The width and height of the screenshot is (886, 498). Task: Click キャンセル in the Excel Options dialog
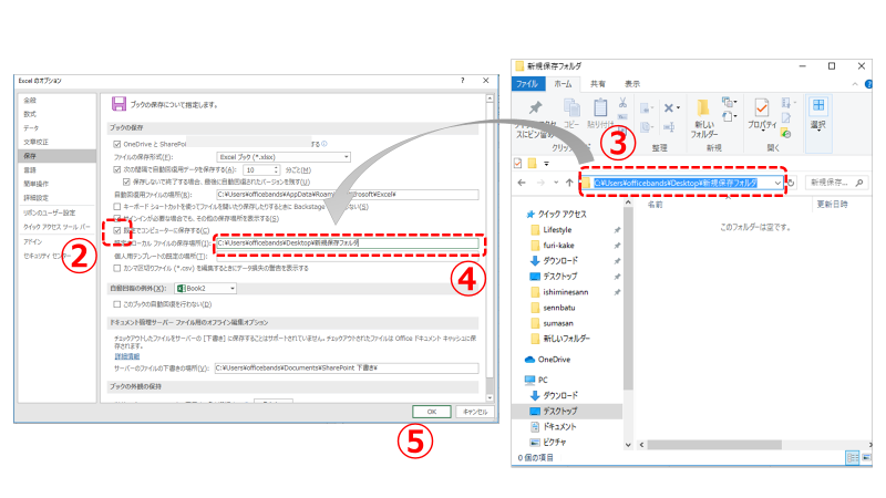tap(475, 412)
